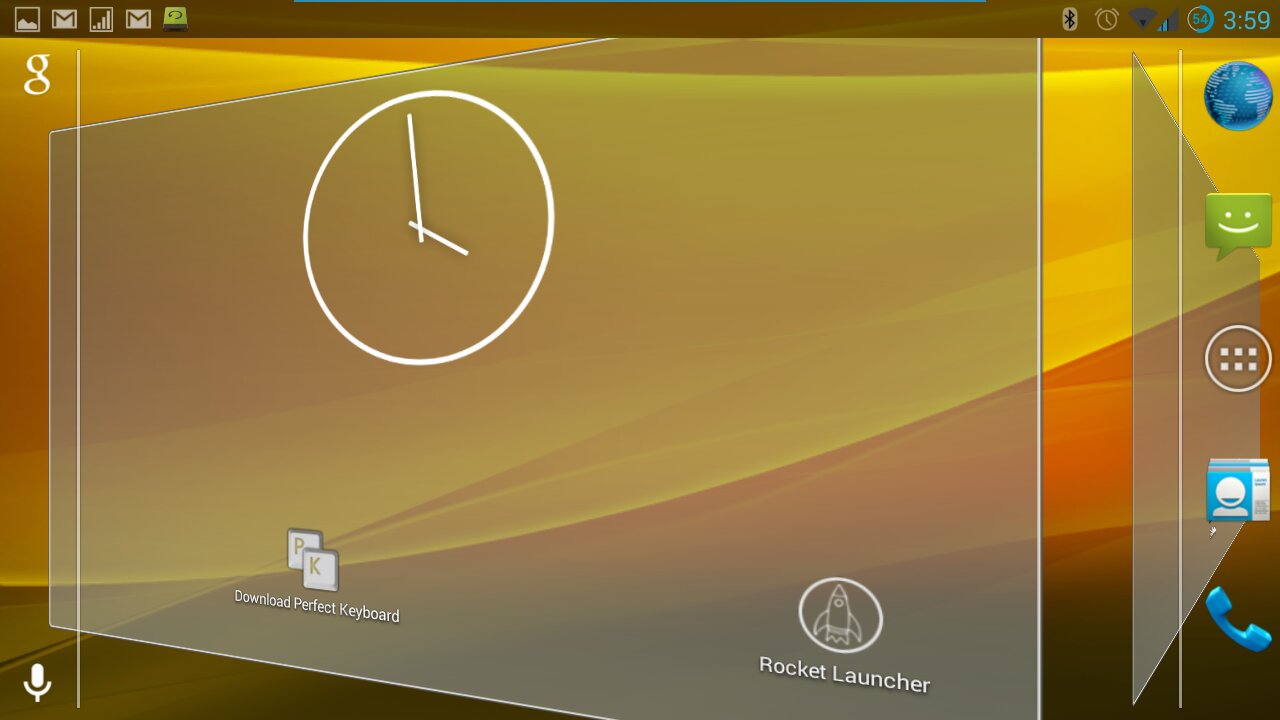
Task: Open the app drawer grid button
Action: pyautogui.click(x=1238, y=358)
